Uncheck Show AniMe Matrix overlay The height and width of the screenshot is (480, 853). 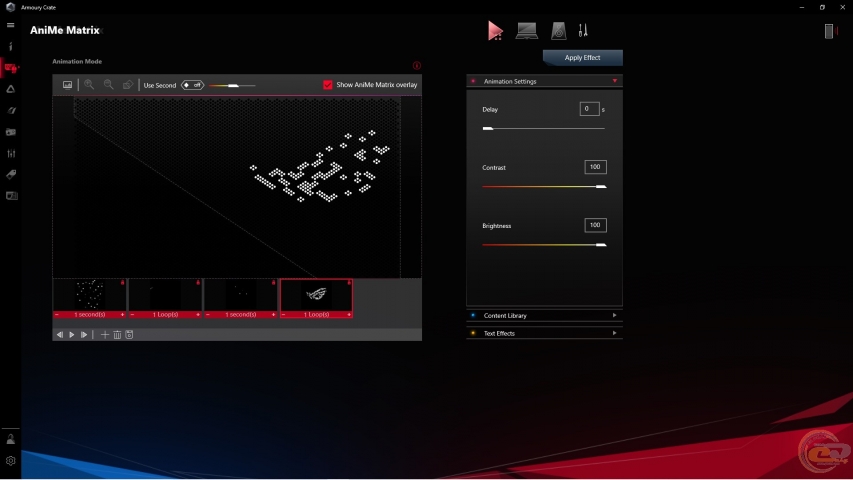coord(327,85)
